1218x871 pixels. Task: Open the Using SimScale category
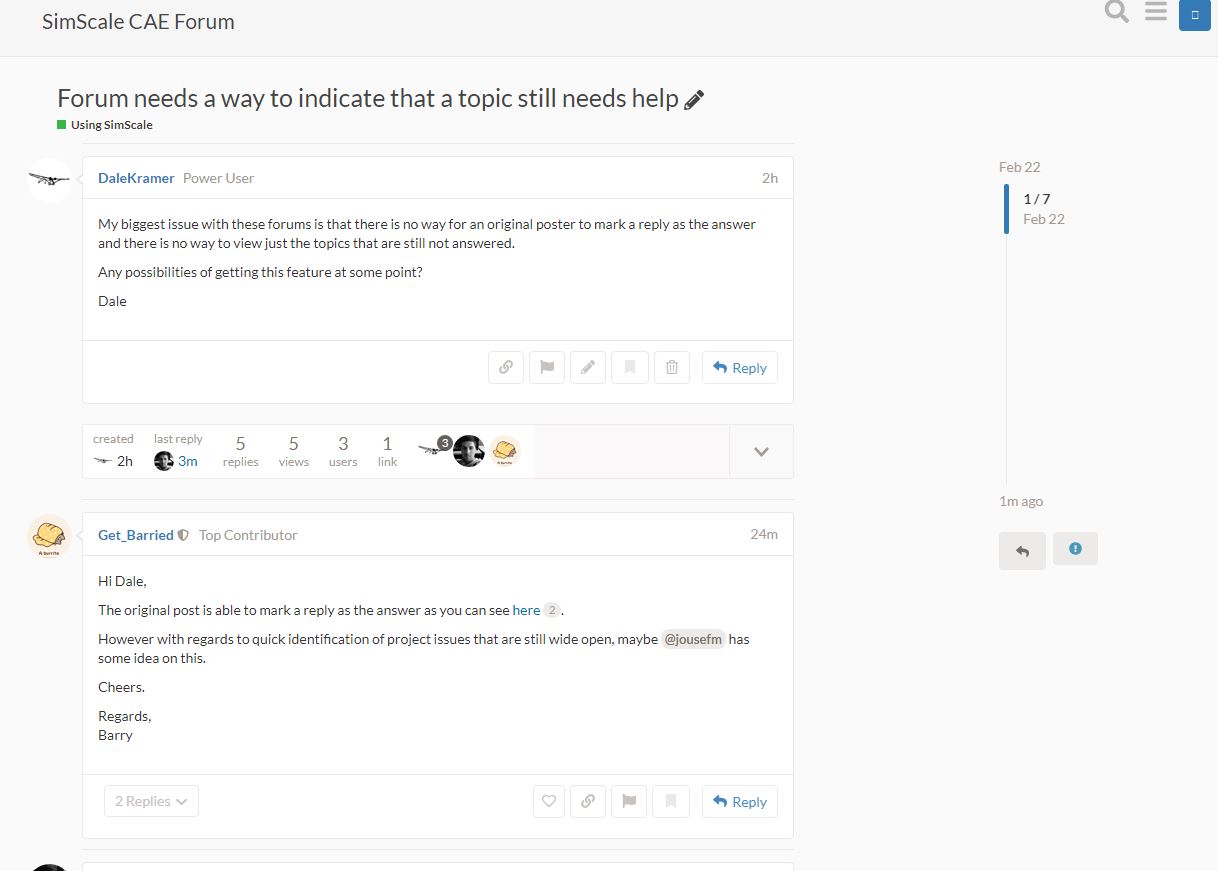tap(111, 125)
